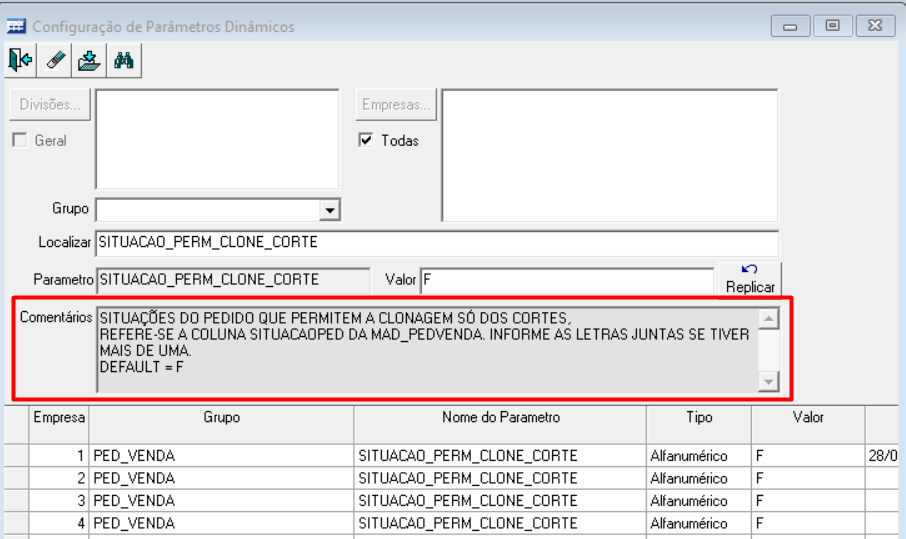Click the Empresa column header
This screenshot has width=906, height=539.
point(59,424)
